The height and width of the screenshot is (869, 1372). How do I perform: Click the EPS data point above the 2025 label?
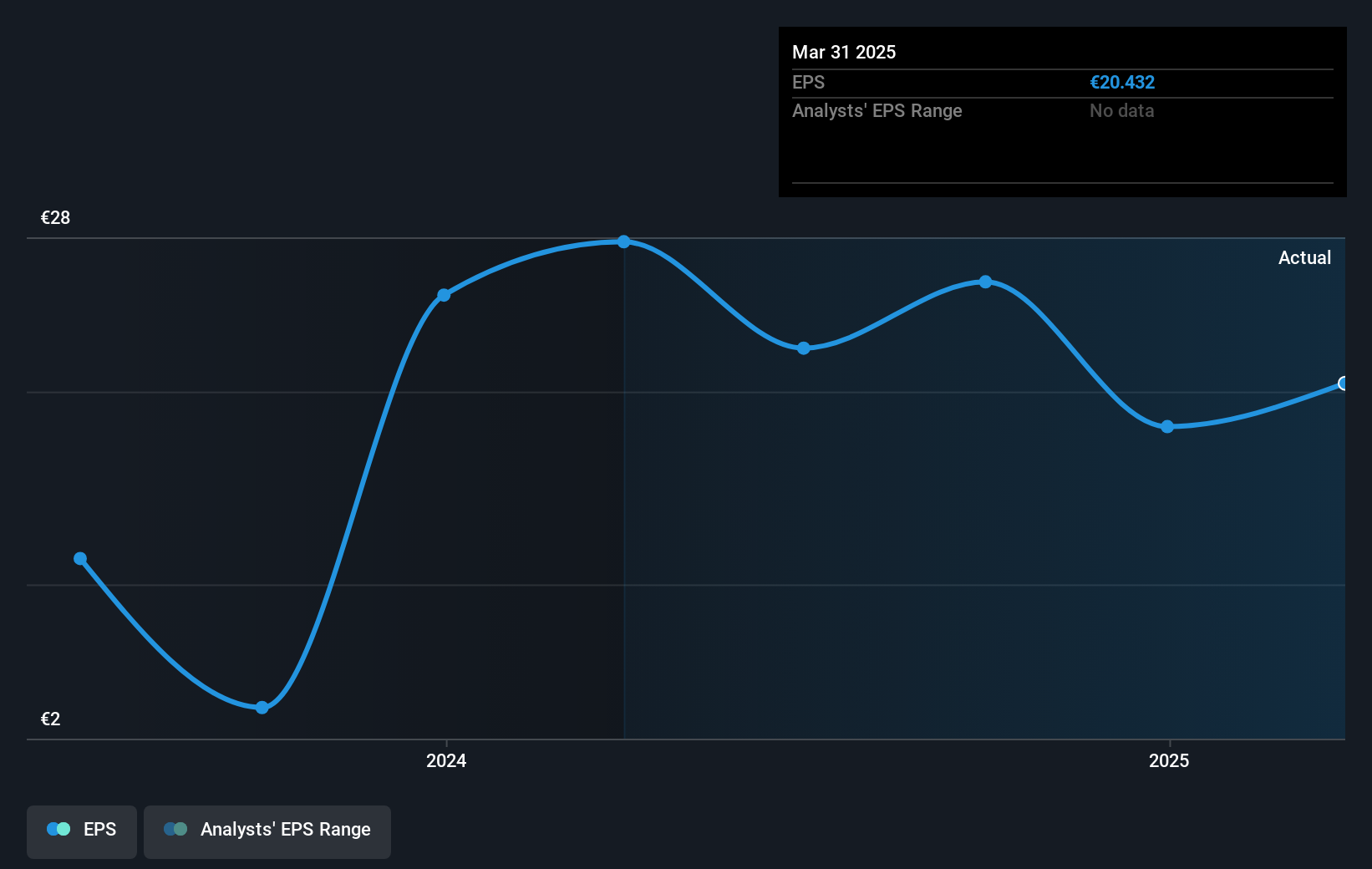tap(1167, 426)
